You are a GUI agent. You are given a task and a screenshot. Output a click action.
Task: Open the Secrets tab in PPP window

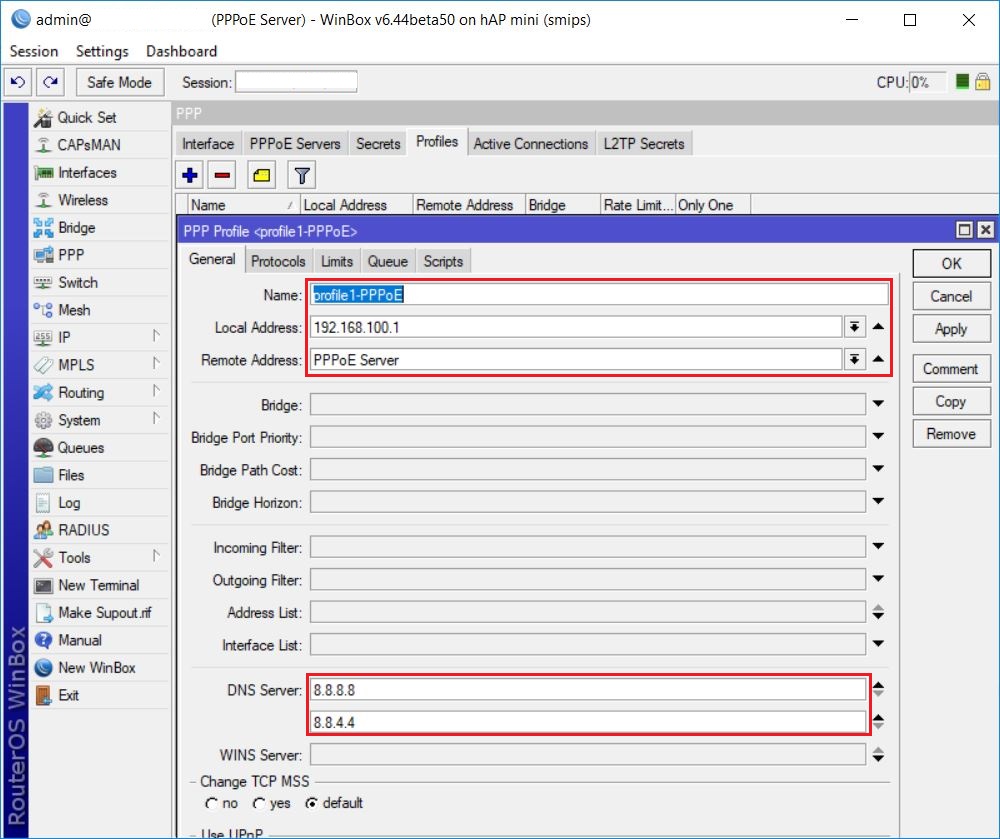coord(378,143)
